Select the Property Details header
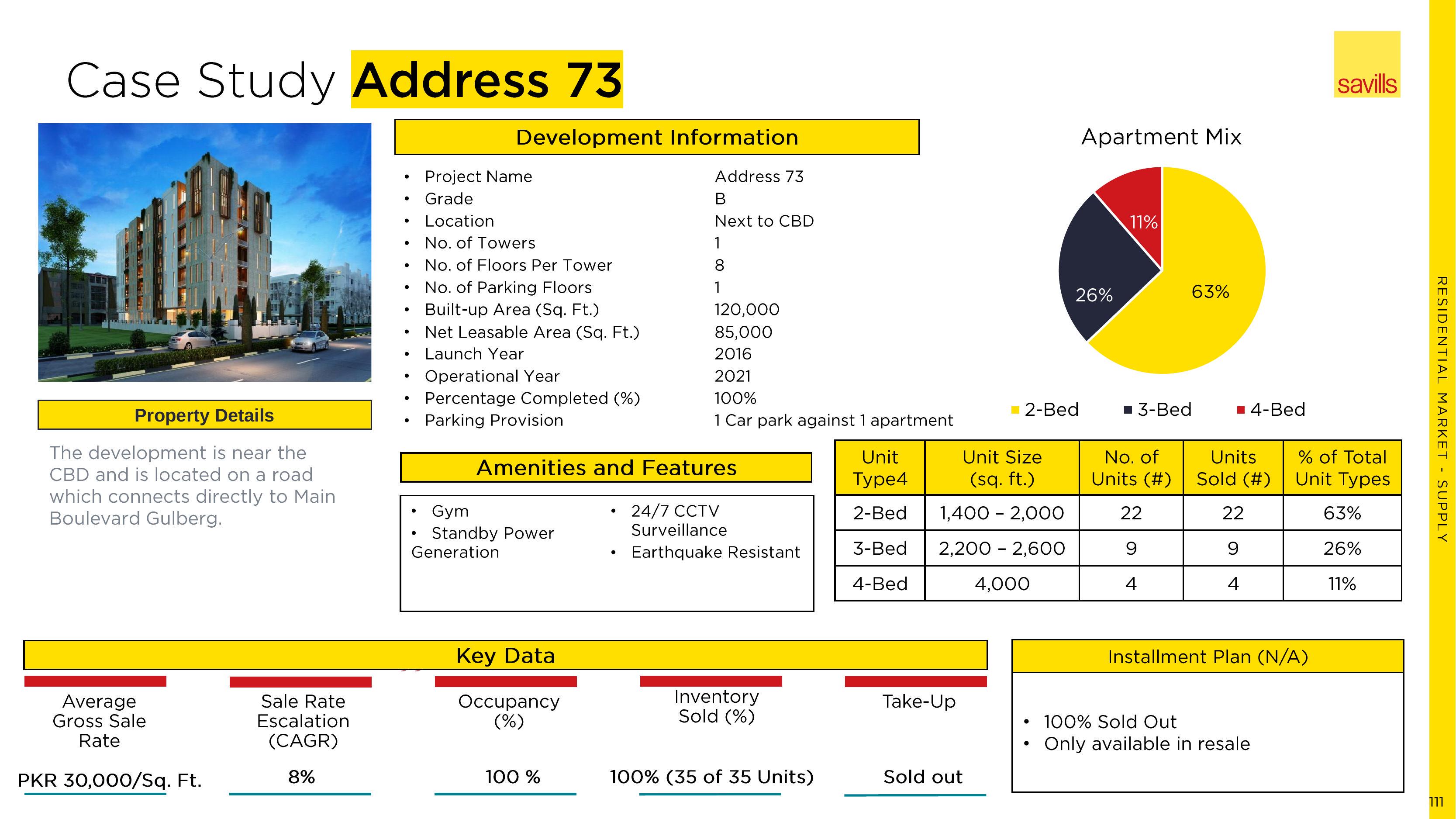 coord(204,415)
